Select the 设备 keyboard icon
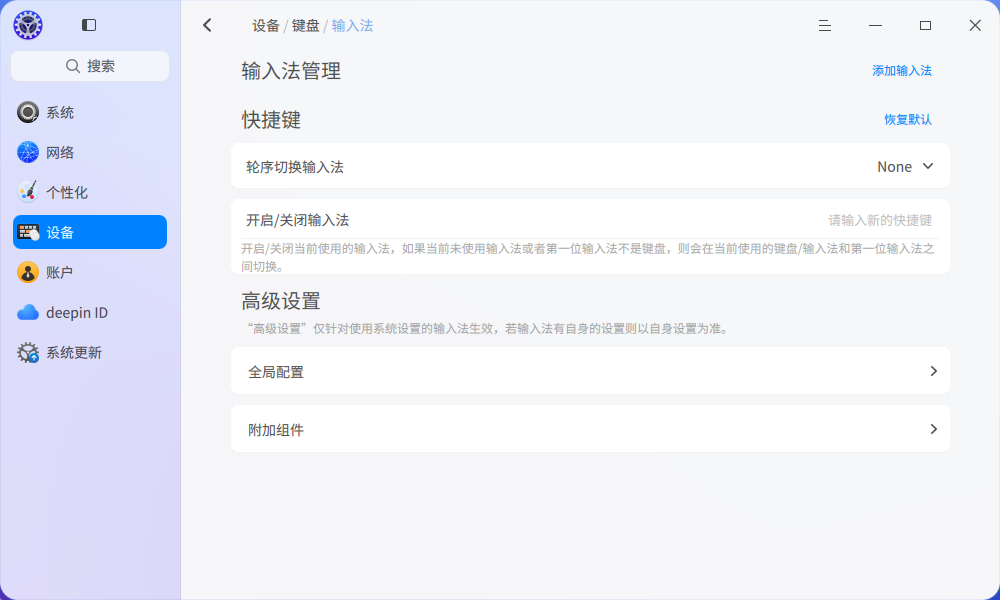Viewport: 1000px width, 600px height. pos(28,232)
